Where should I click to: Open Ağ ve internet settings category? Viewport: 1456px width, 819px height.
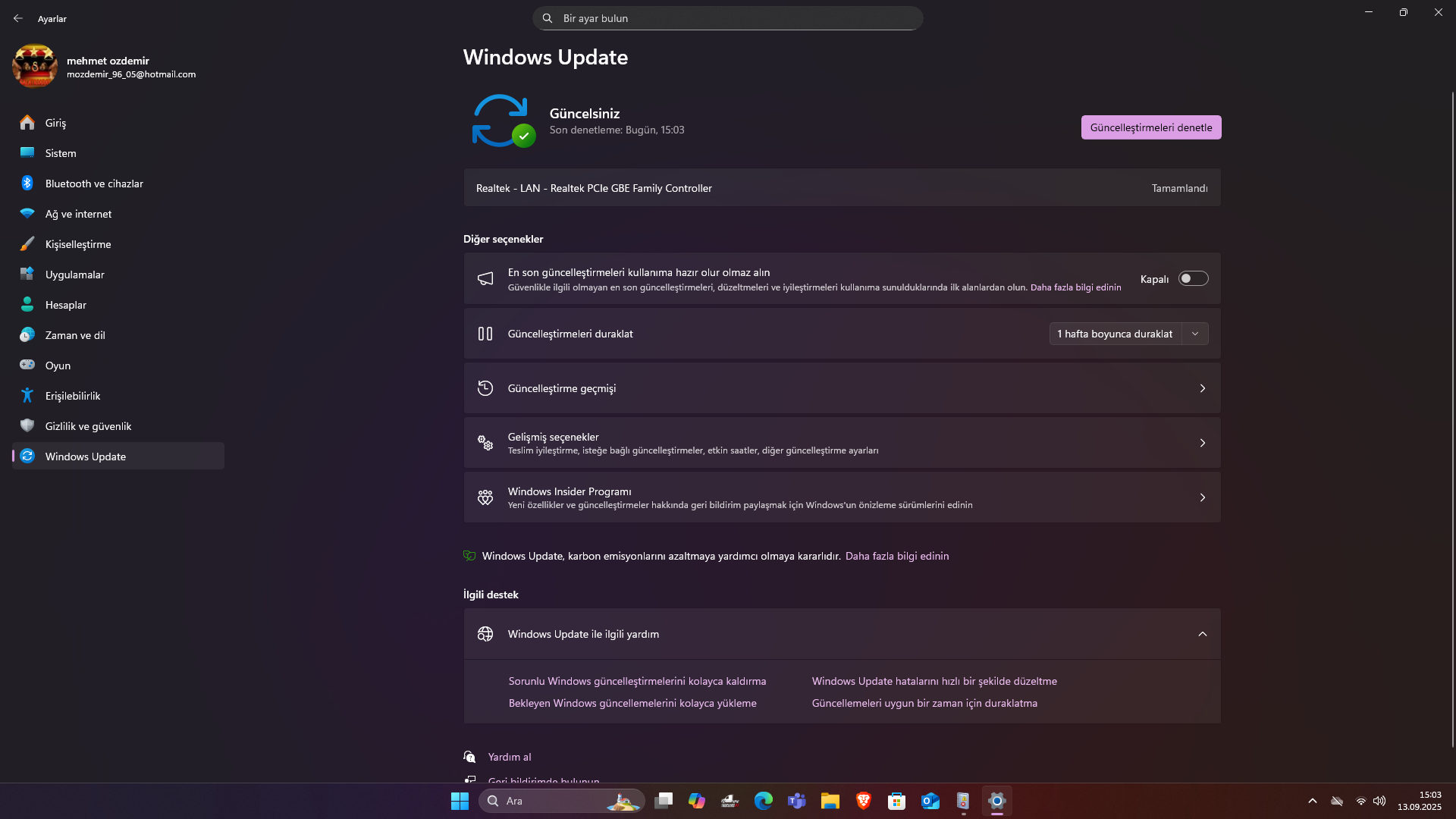click(78, 214)
